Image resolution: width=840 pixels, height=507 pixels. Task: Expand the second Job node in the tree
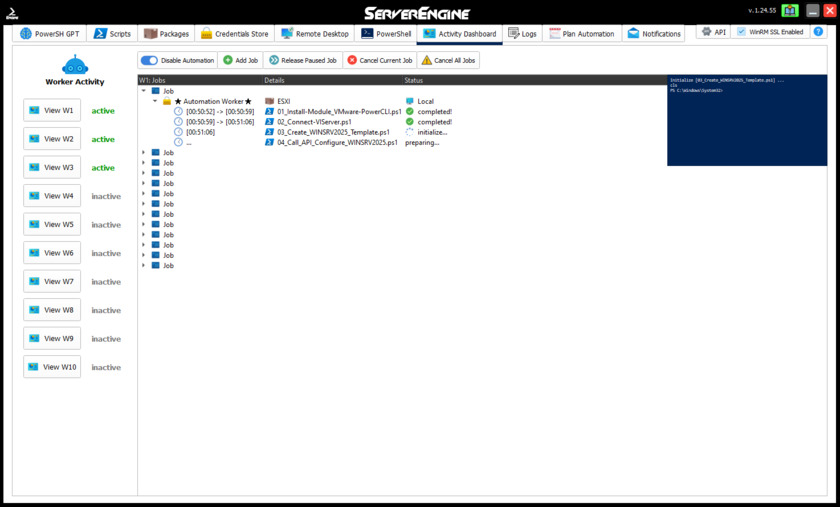[x=144, y=153]
